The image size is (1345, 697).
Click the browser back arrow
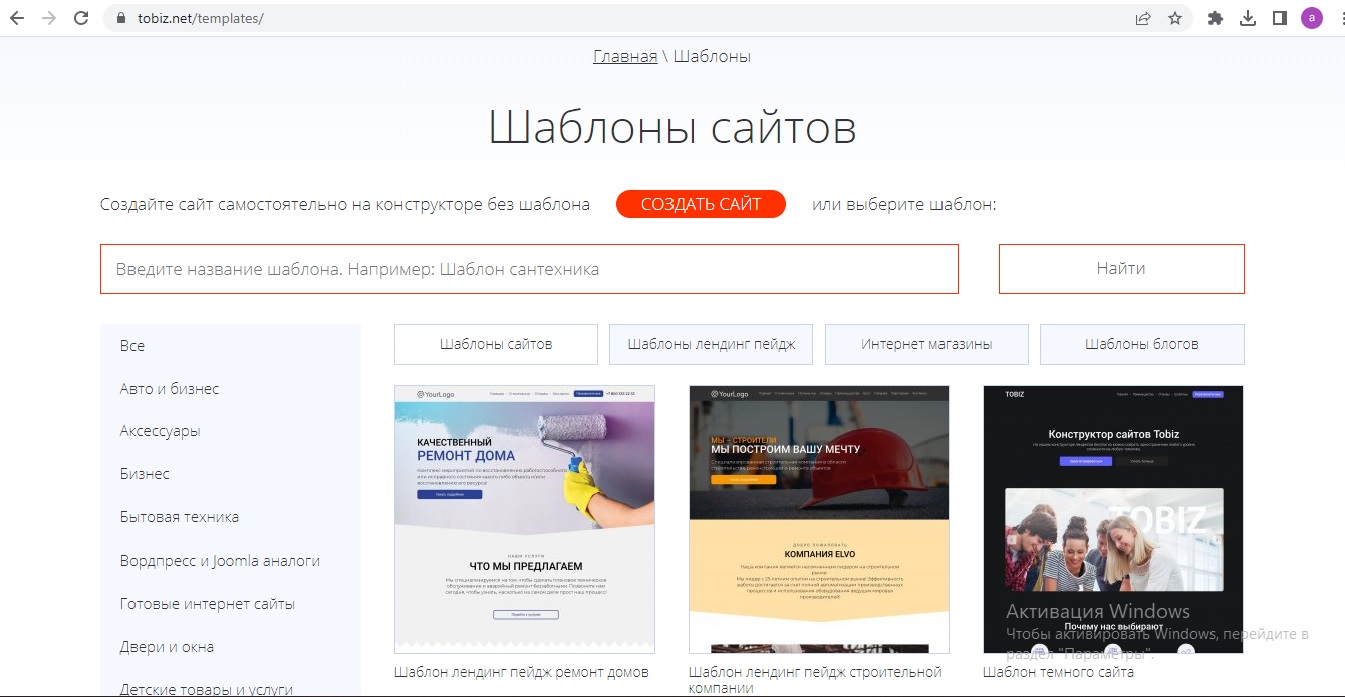[x=17, y=18]
